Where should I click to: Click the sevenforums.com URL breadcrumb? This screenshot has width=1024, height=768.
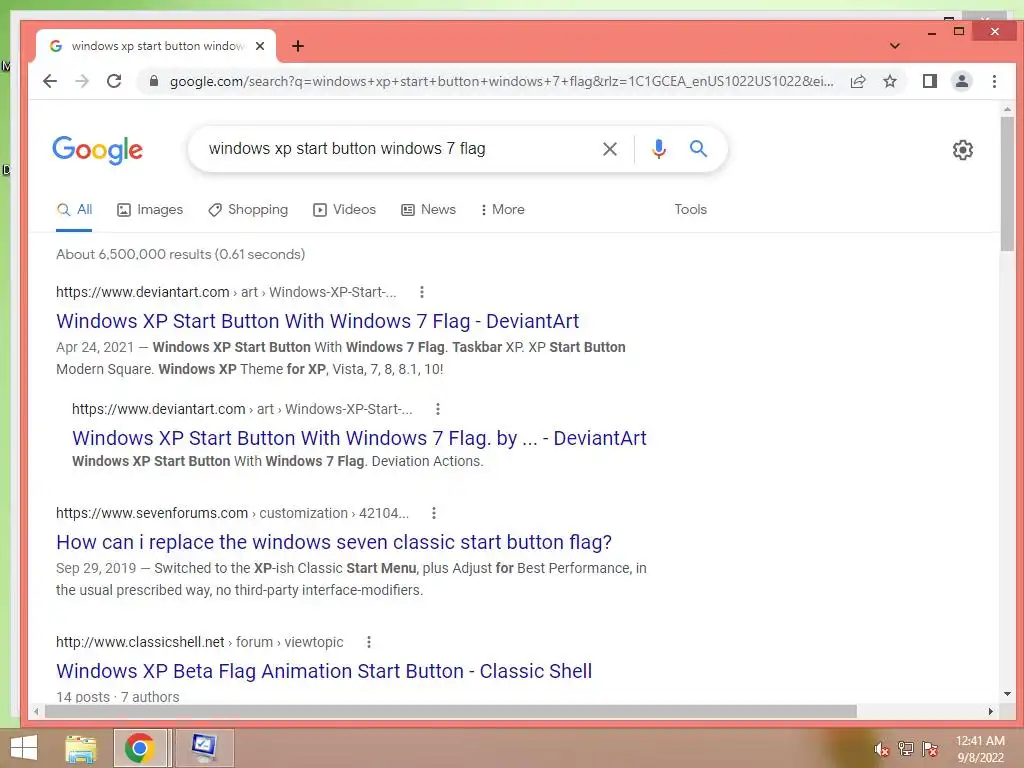tap(232, 513)
